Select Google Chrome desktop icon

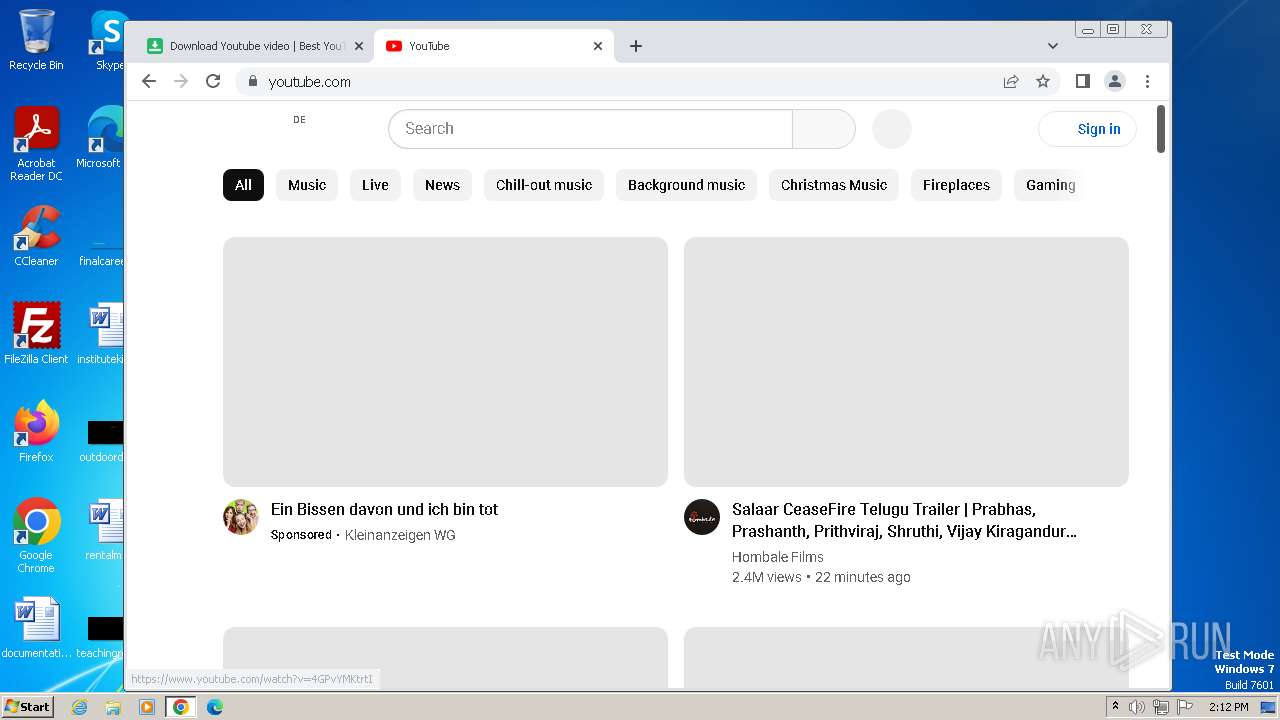36,536
